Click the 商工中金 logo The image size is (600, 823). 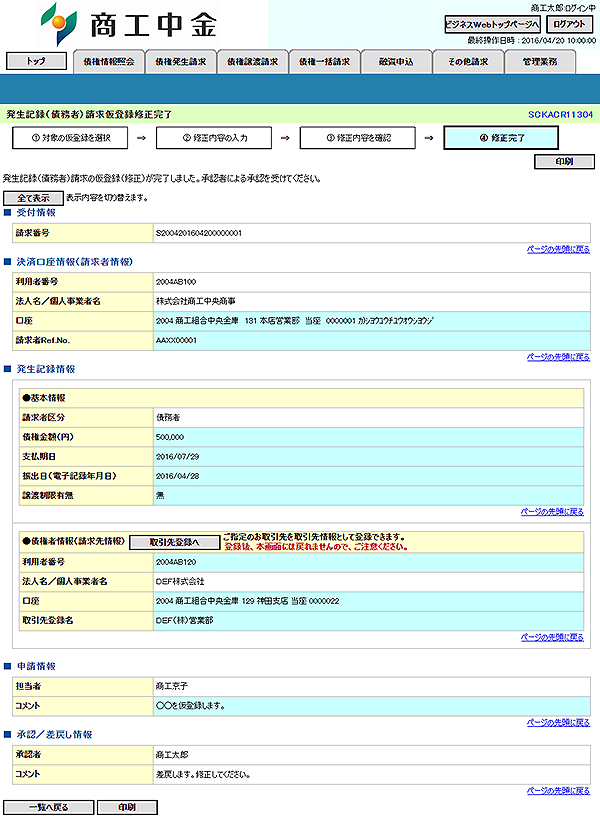[x=129, y=24]
